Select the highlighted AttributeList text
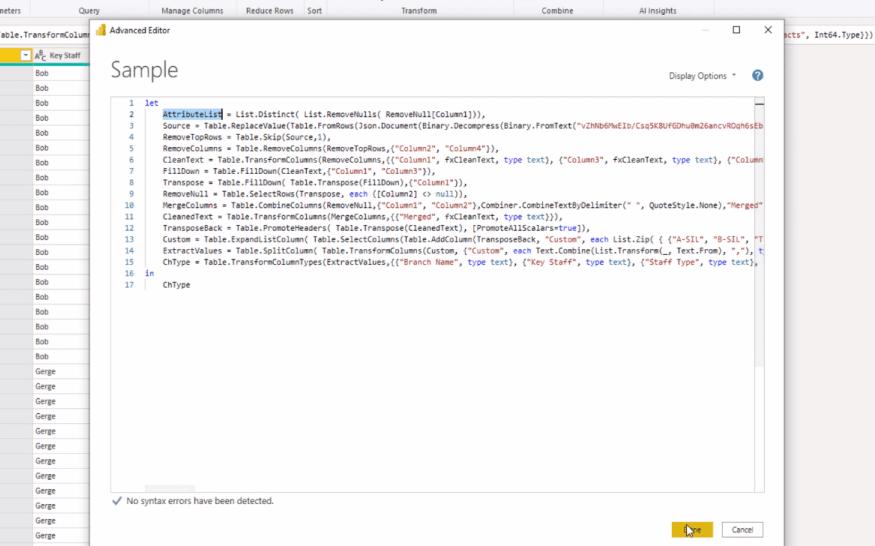This screenshot has width=875, height=546. click(x=192, y=115)
